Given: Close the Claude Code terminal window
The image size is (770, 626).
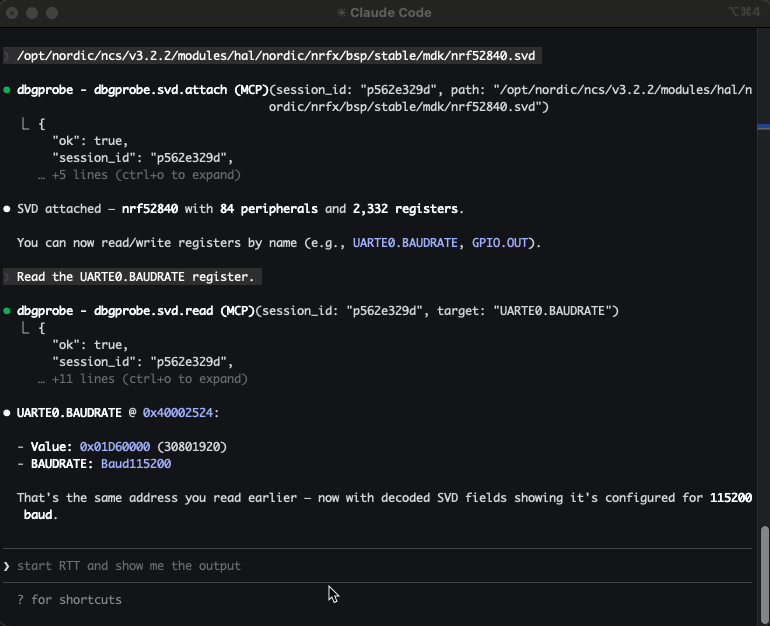Looking at the screenshot, I should (13, 13).
